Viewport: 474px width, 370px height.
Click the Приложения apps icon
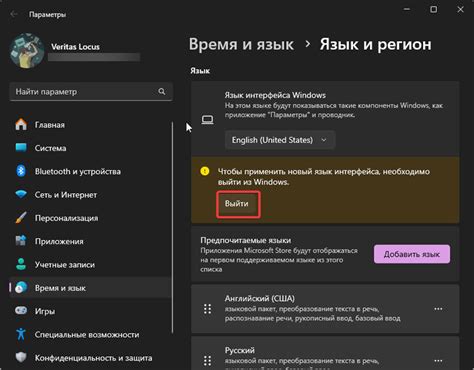point(21,241)
